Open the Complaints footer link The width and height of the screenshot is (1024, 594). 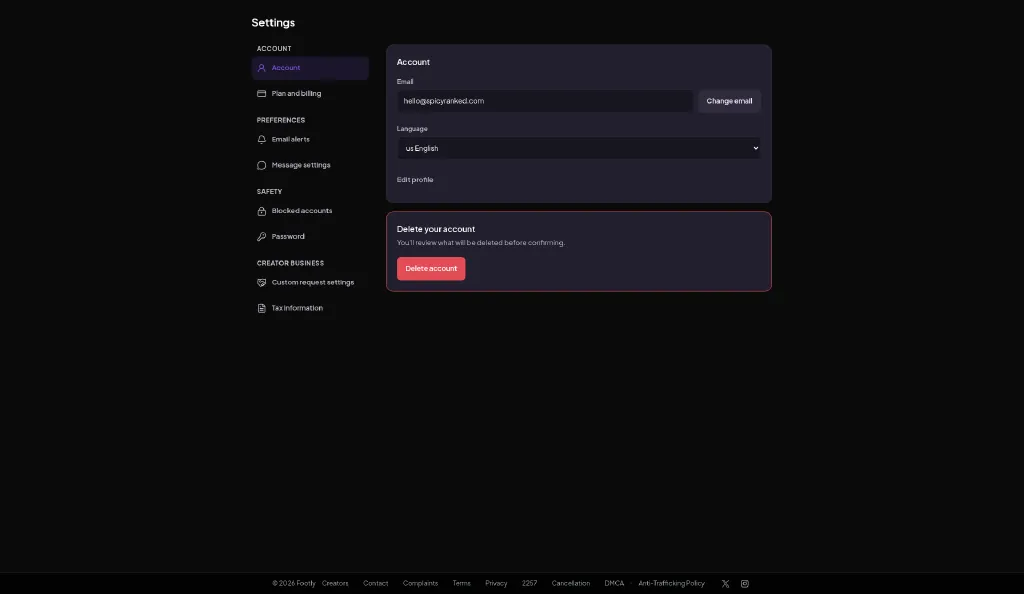[420, 584]
